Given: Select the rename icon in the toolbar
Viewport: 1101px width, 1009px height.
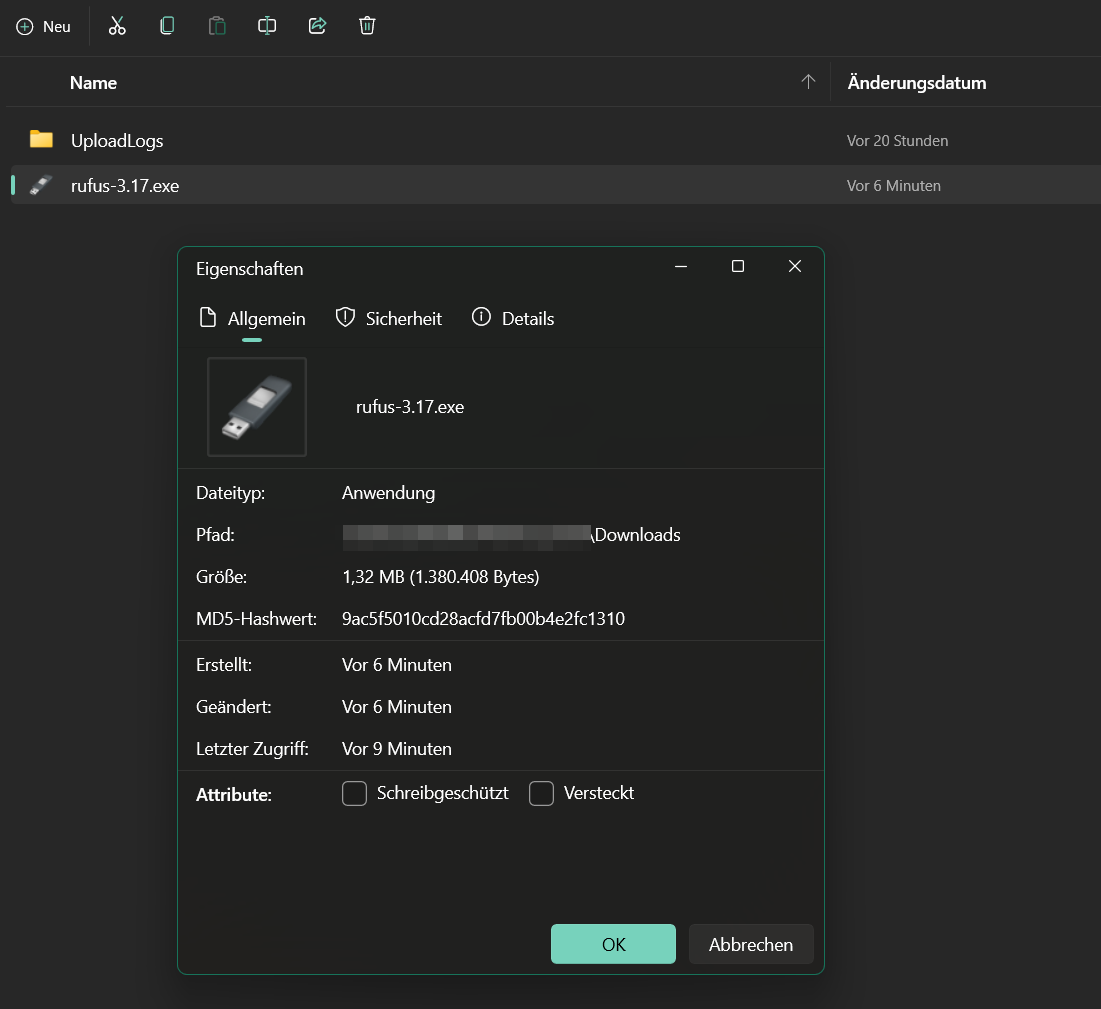Looking at the screenshot, I should [x=267, y=25].
